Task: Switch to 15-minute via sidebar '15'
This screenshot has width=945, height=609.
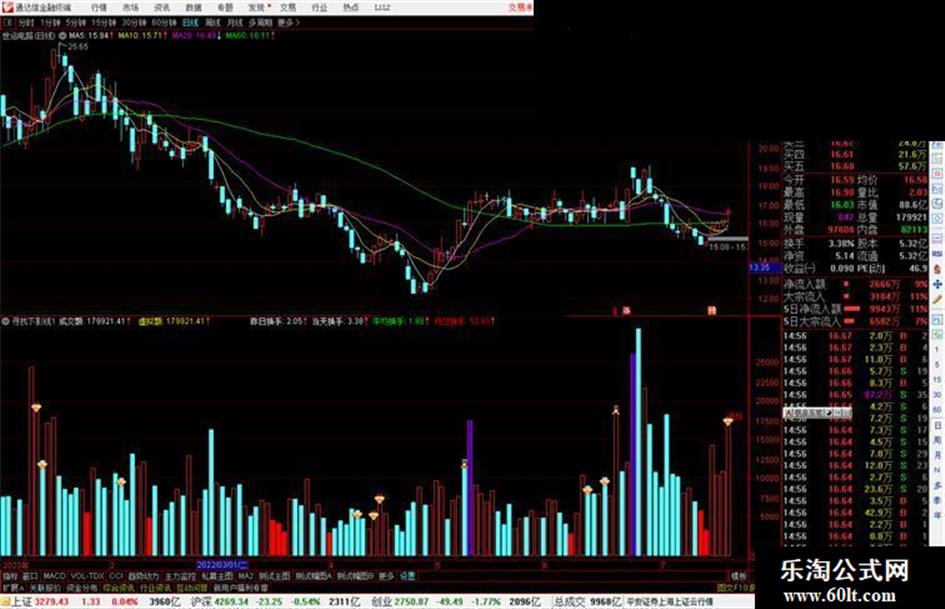Action: pyautogui.click(x=937, y=380)
